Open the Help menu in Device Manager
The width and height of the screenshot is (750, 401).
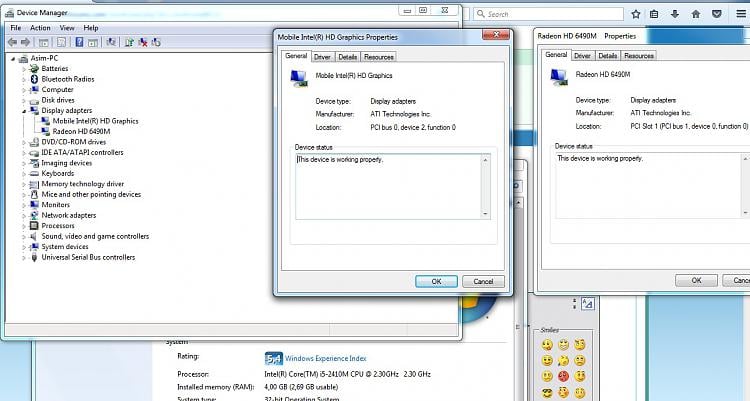tap(91, 28)
